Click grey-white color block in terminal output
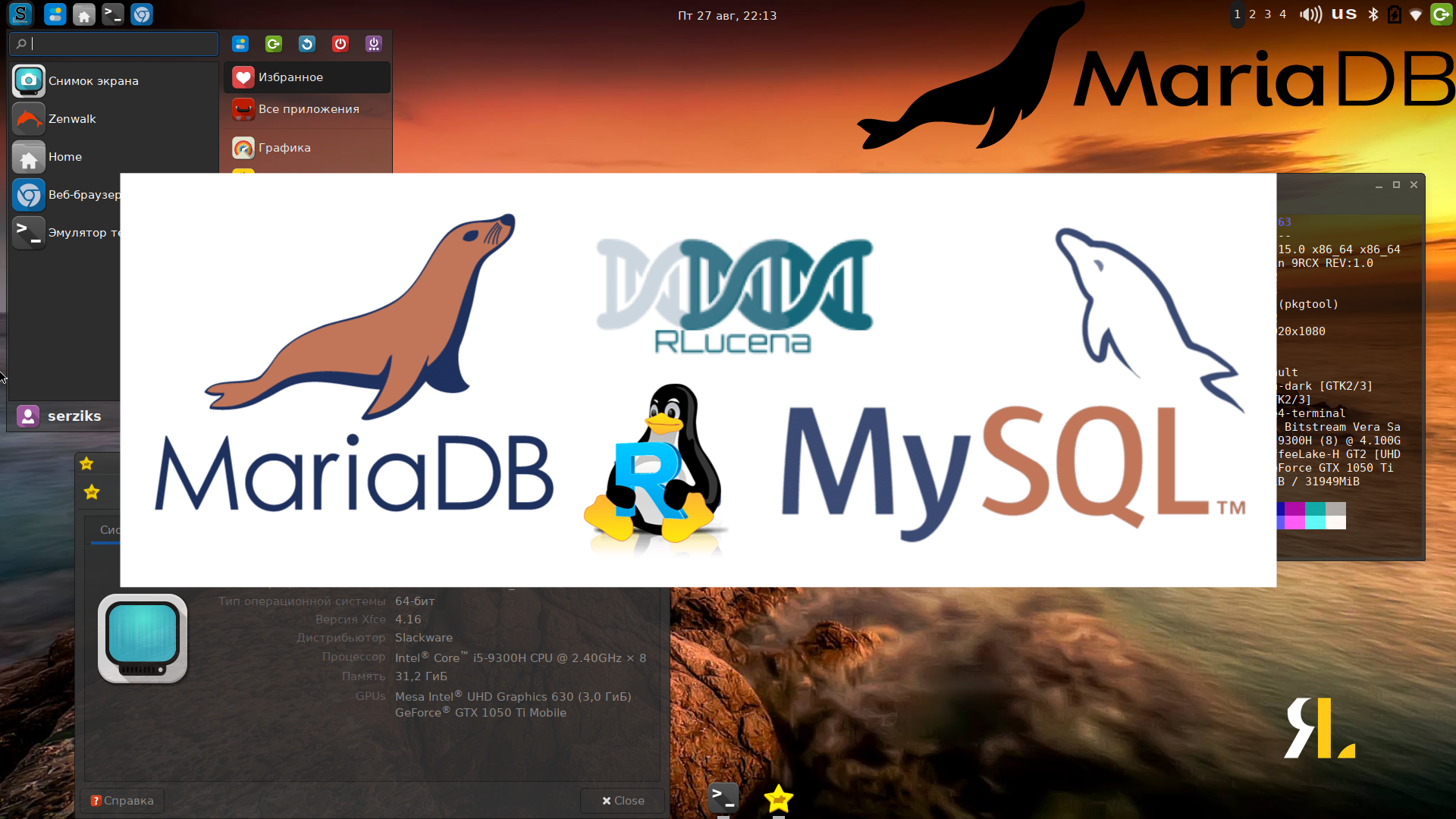The image size is (1456, 819). point(1335,516)
